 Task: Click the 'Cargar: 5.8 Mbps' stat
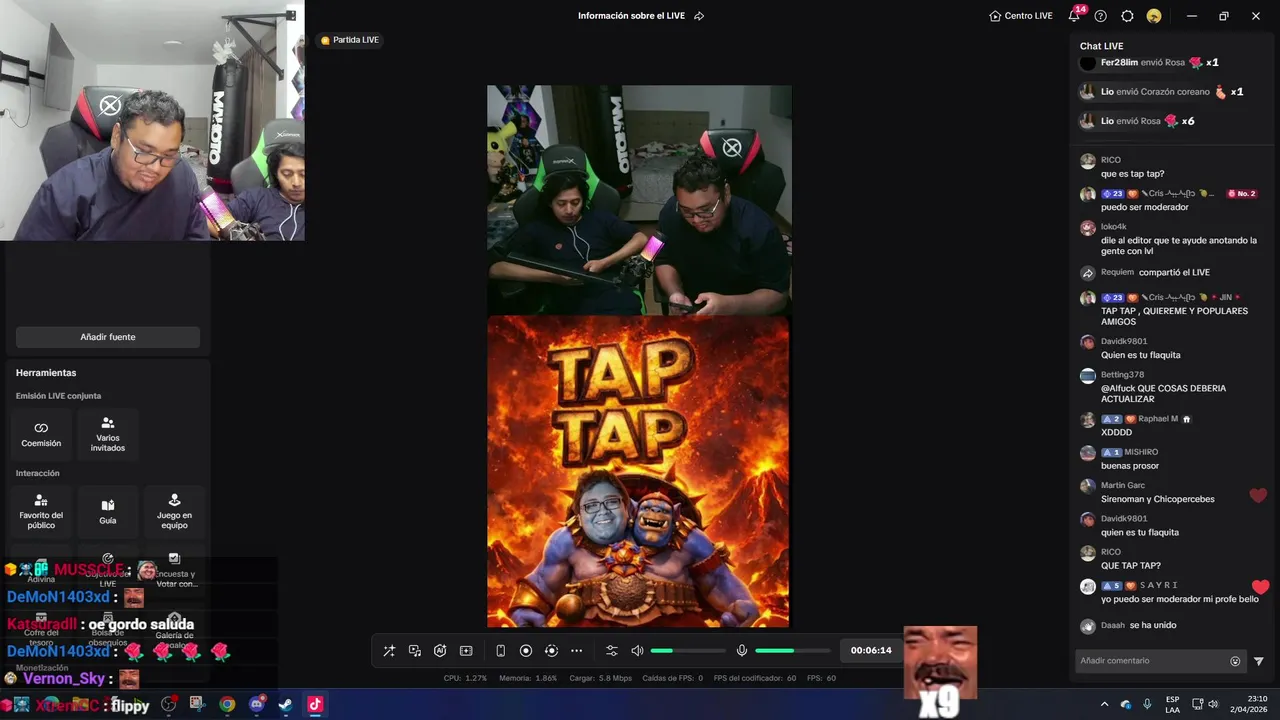coord(601,678)
